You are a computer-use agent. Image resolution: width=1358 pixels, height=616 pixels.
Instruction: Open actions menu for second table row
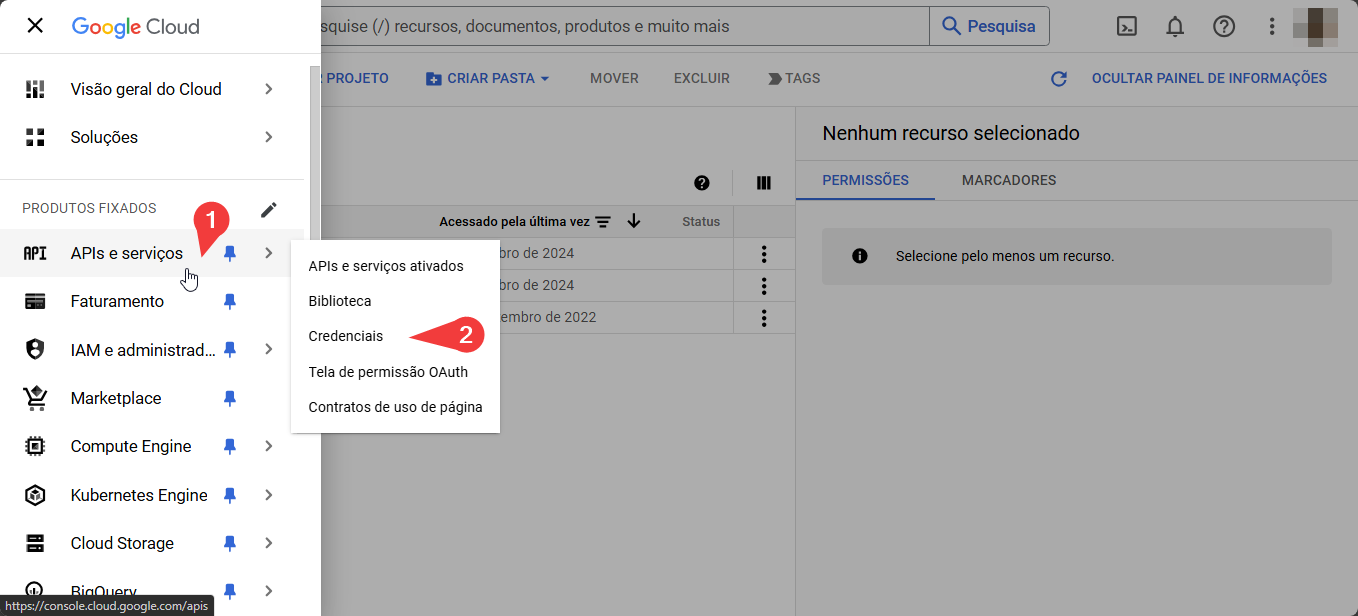pos(764,286)
